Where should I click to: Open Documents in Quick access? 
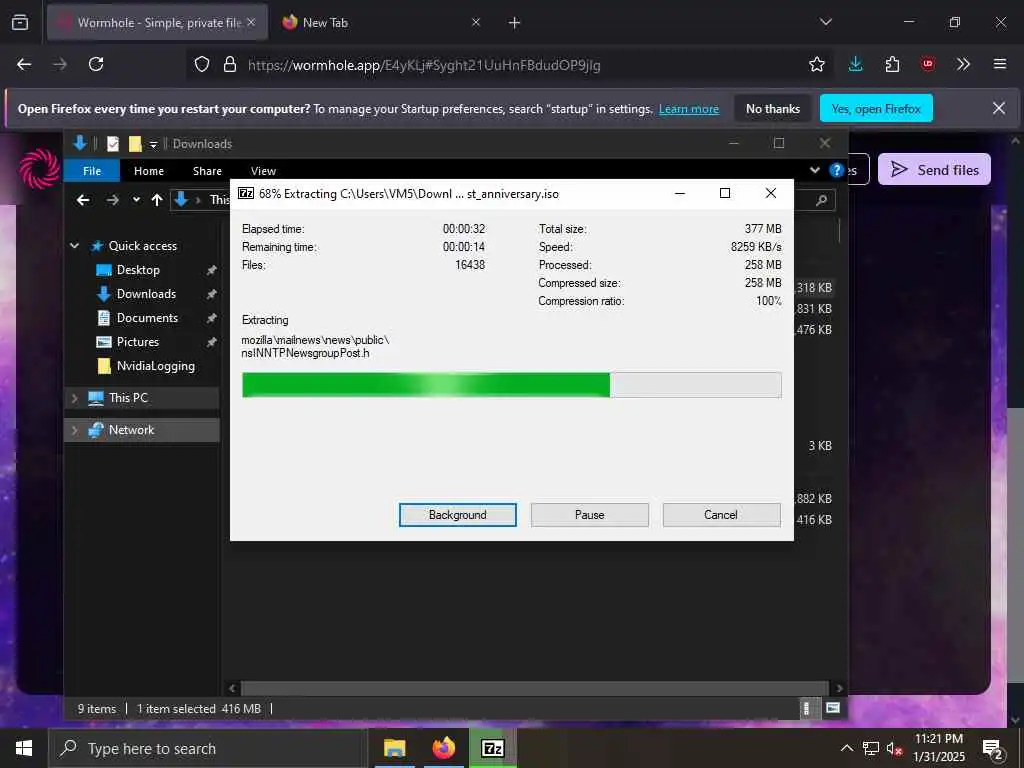[x=147, y=318]
